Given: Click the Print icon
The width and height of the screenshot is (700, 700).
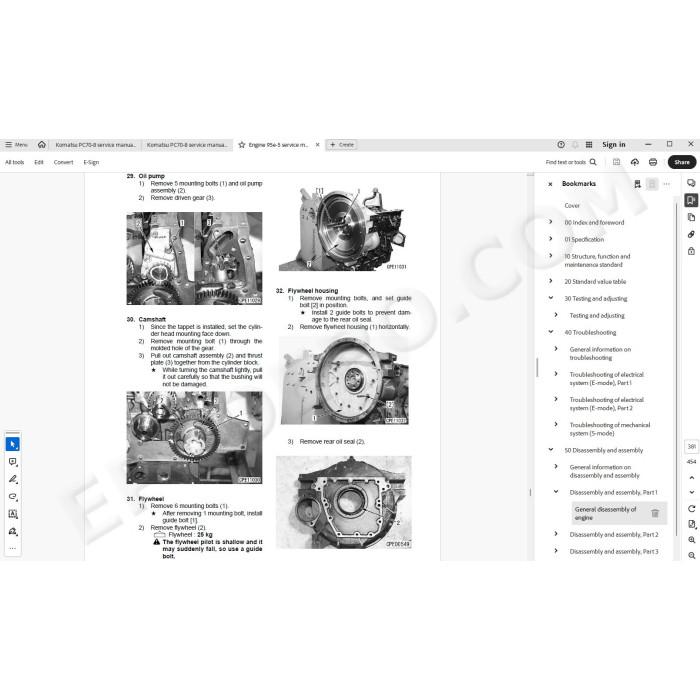Looking at the screenshot, I should click(653, 162).
